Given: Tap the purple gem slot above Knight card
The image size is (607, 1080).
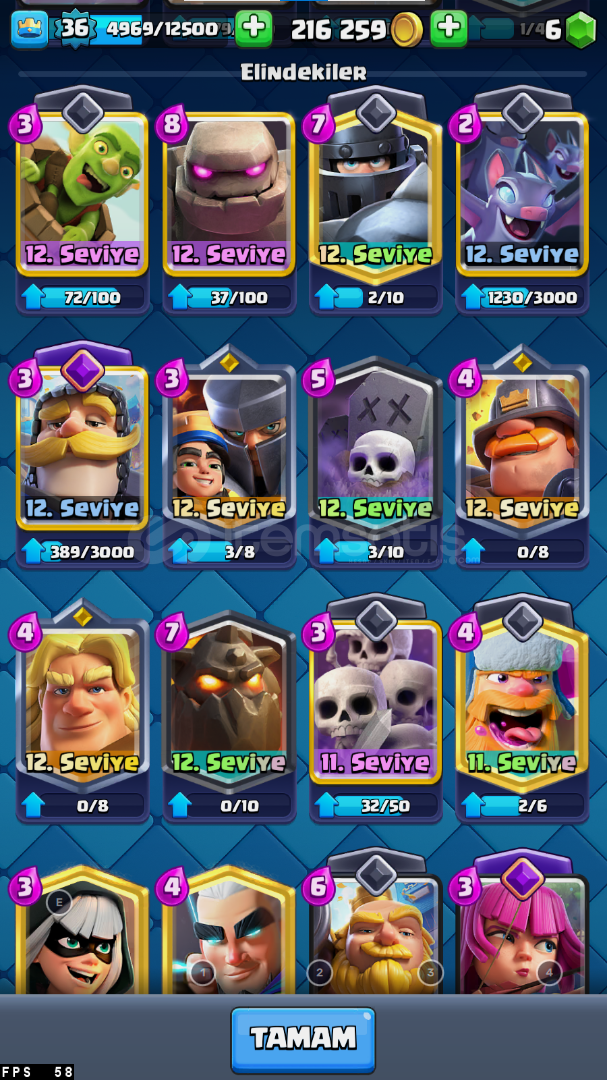Looking at the screenshot, I should 83,370.
